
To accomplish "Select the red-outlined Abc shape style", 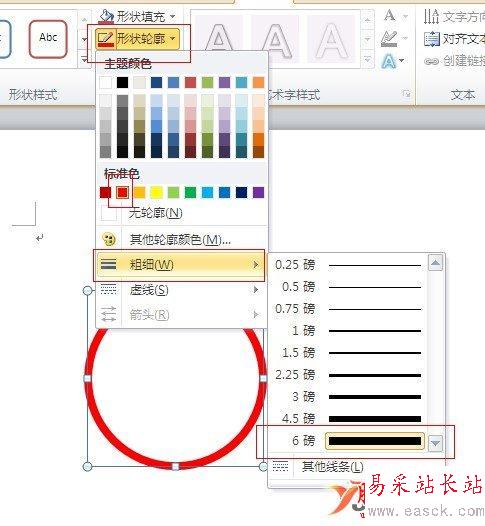I will [x=48, y=39].
